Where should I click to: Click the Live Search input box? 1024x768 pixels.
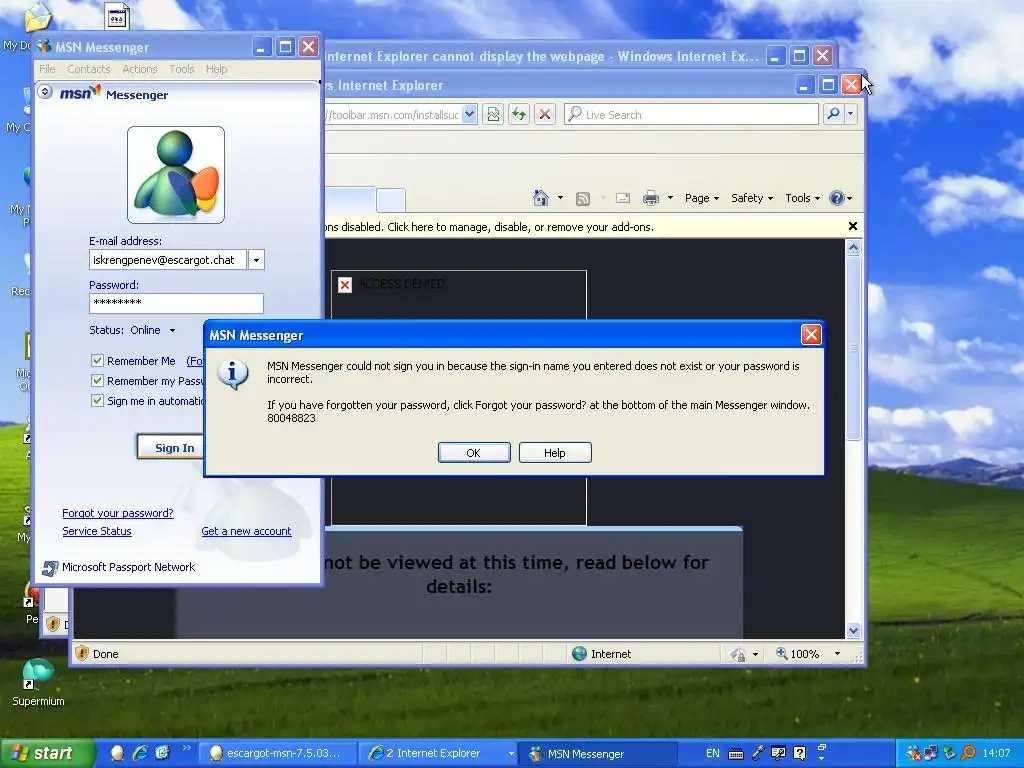[x=691, y=114]
